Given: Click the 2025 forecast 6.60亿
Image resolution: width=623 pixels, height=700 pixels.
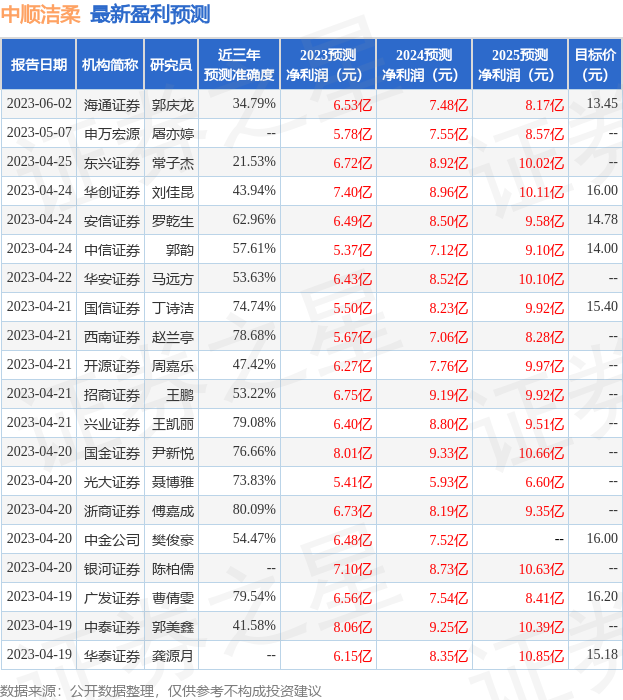Looking at the screenshot, I should pos(544,483).
